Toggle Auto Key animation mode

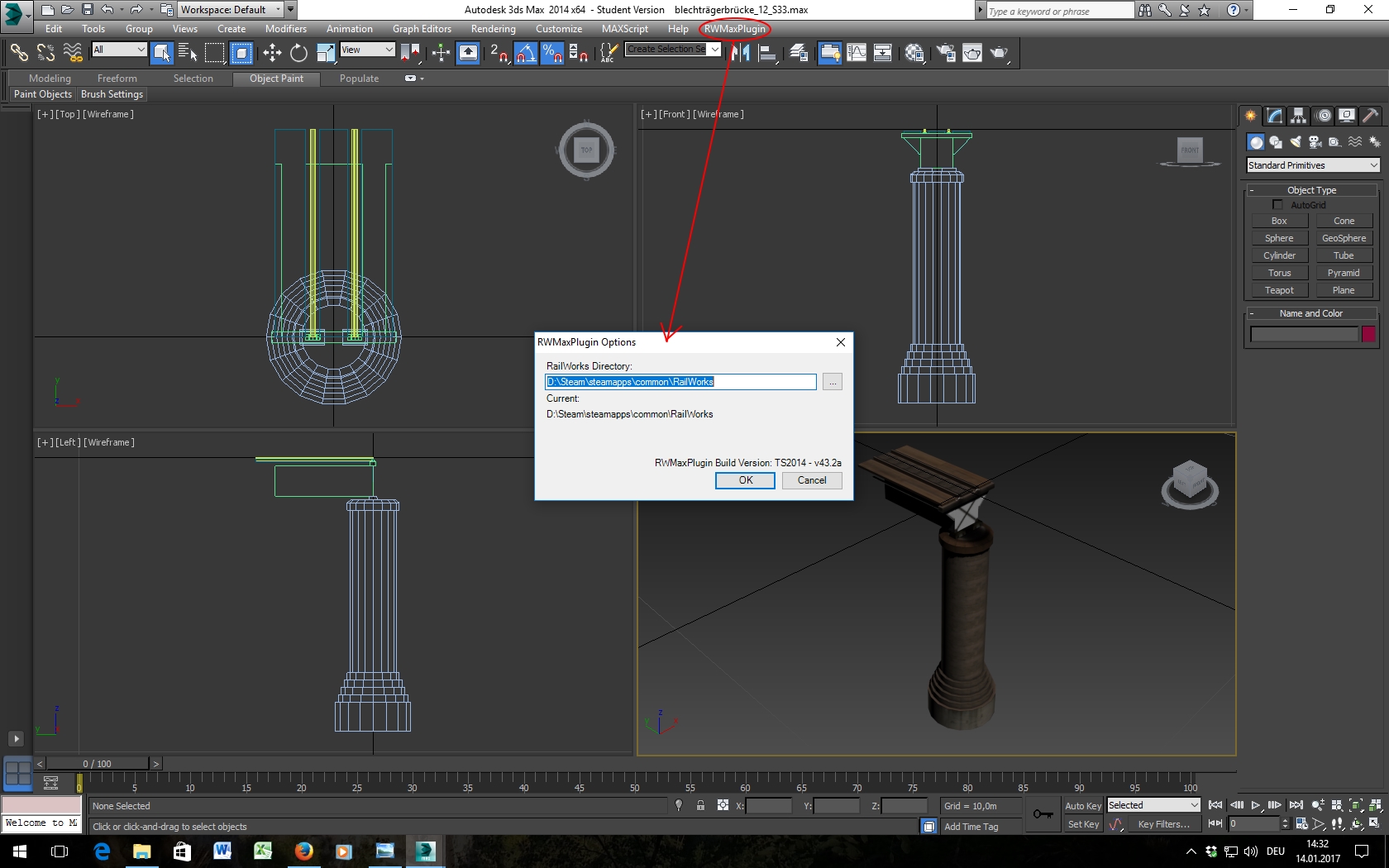(1082, 806)
